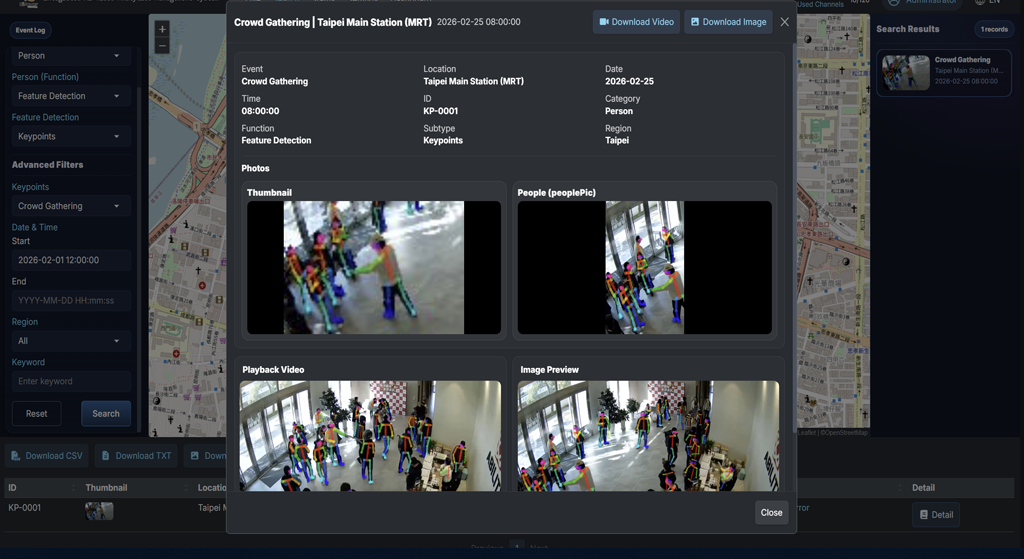Click the Download Video button

(x=636, y=22)
